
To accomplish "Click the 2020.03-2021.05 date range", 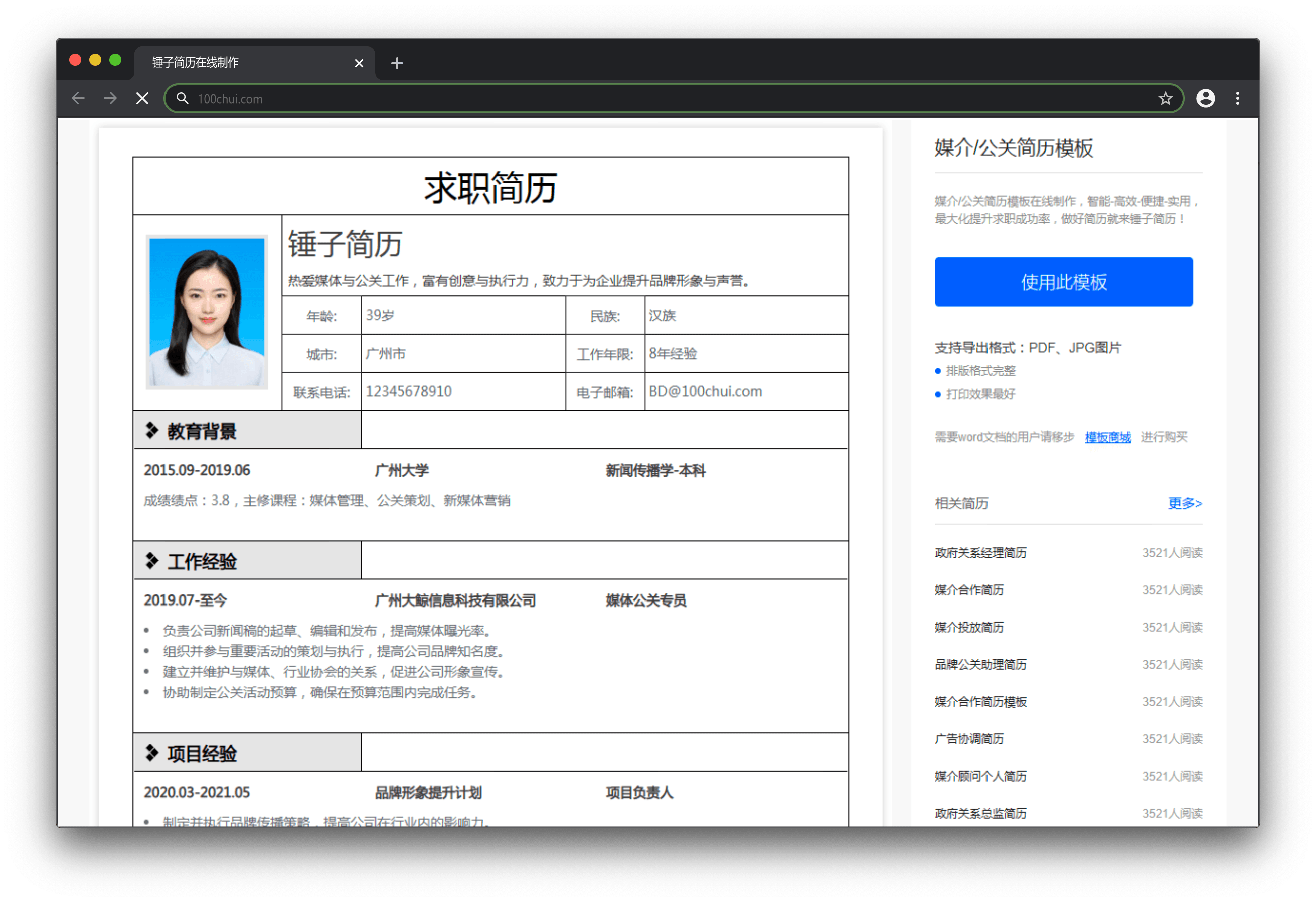I will (x=197, y=792).
